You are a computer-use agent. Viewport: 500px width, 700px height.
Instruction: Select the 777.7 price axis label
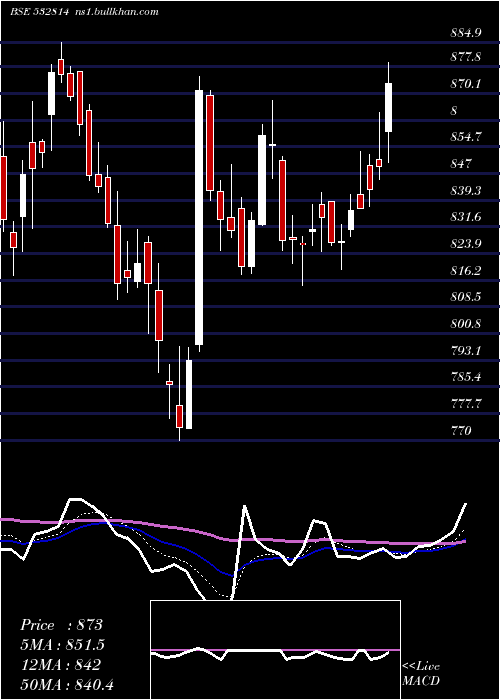[x=466, y=404]
